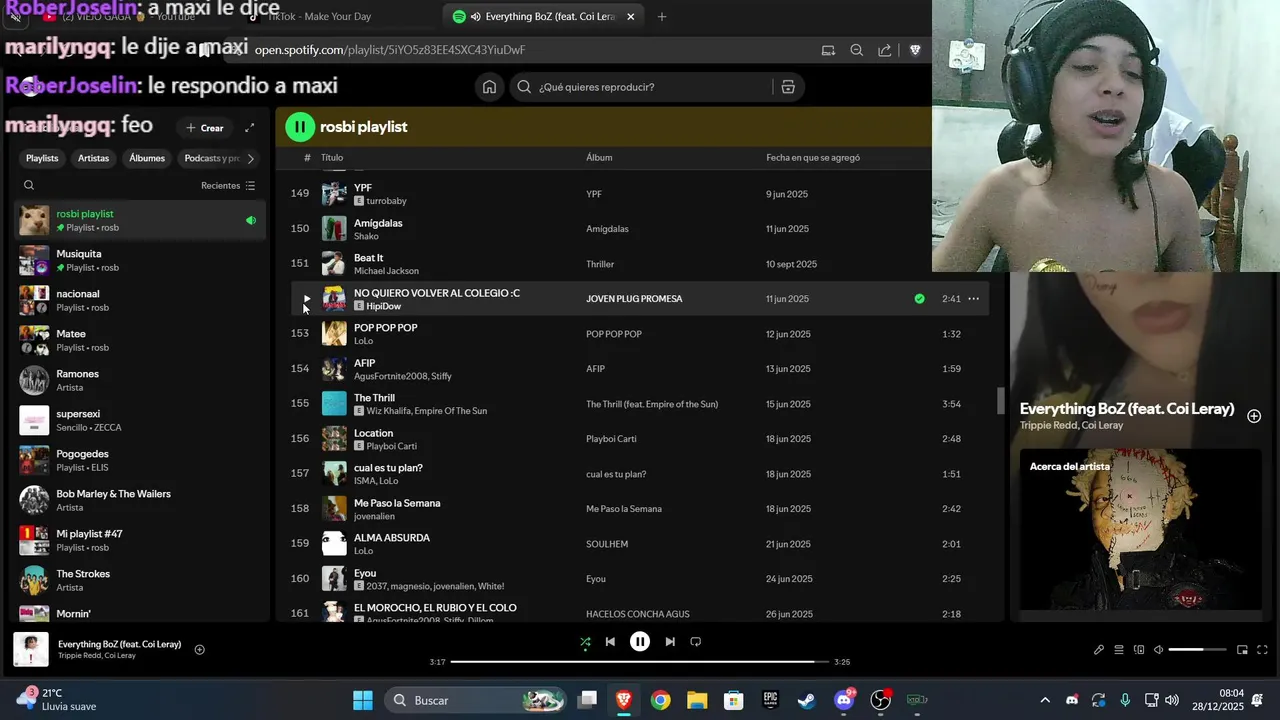Skip to next track
Viewport: 1280px width, 720px height.
point(670,642)
